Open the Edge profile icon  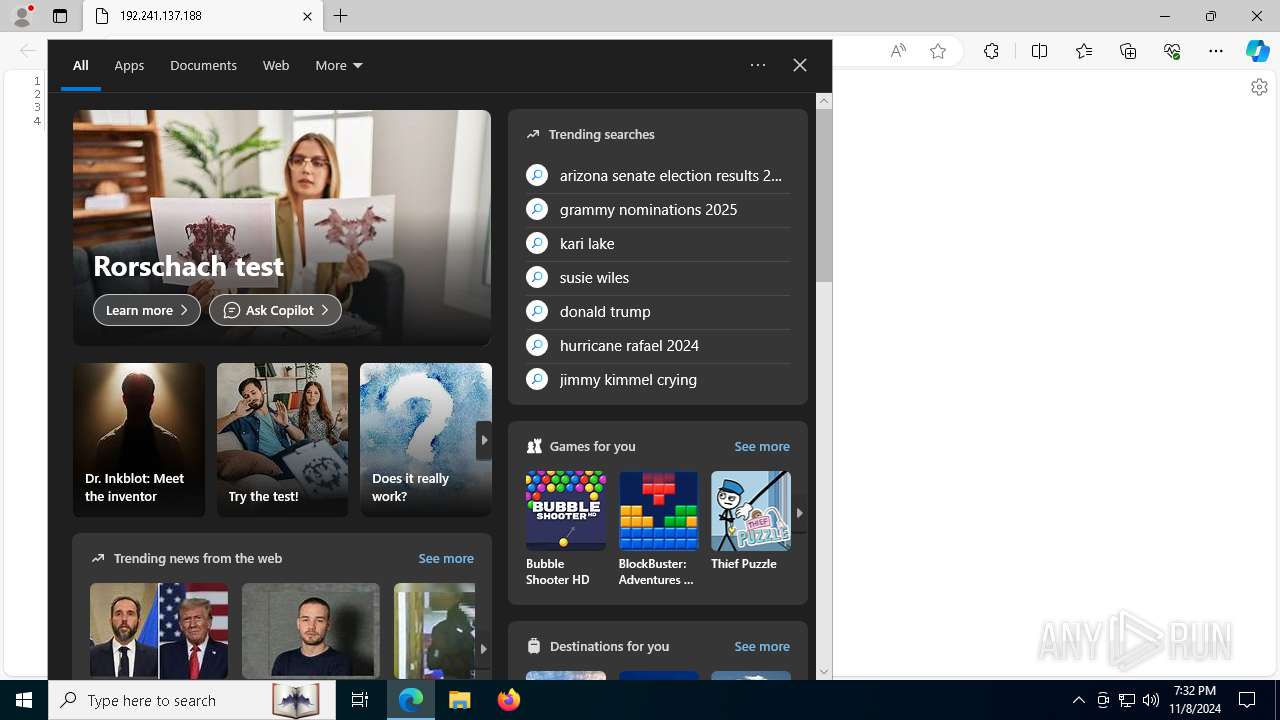22,15
